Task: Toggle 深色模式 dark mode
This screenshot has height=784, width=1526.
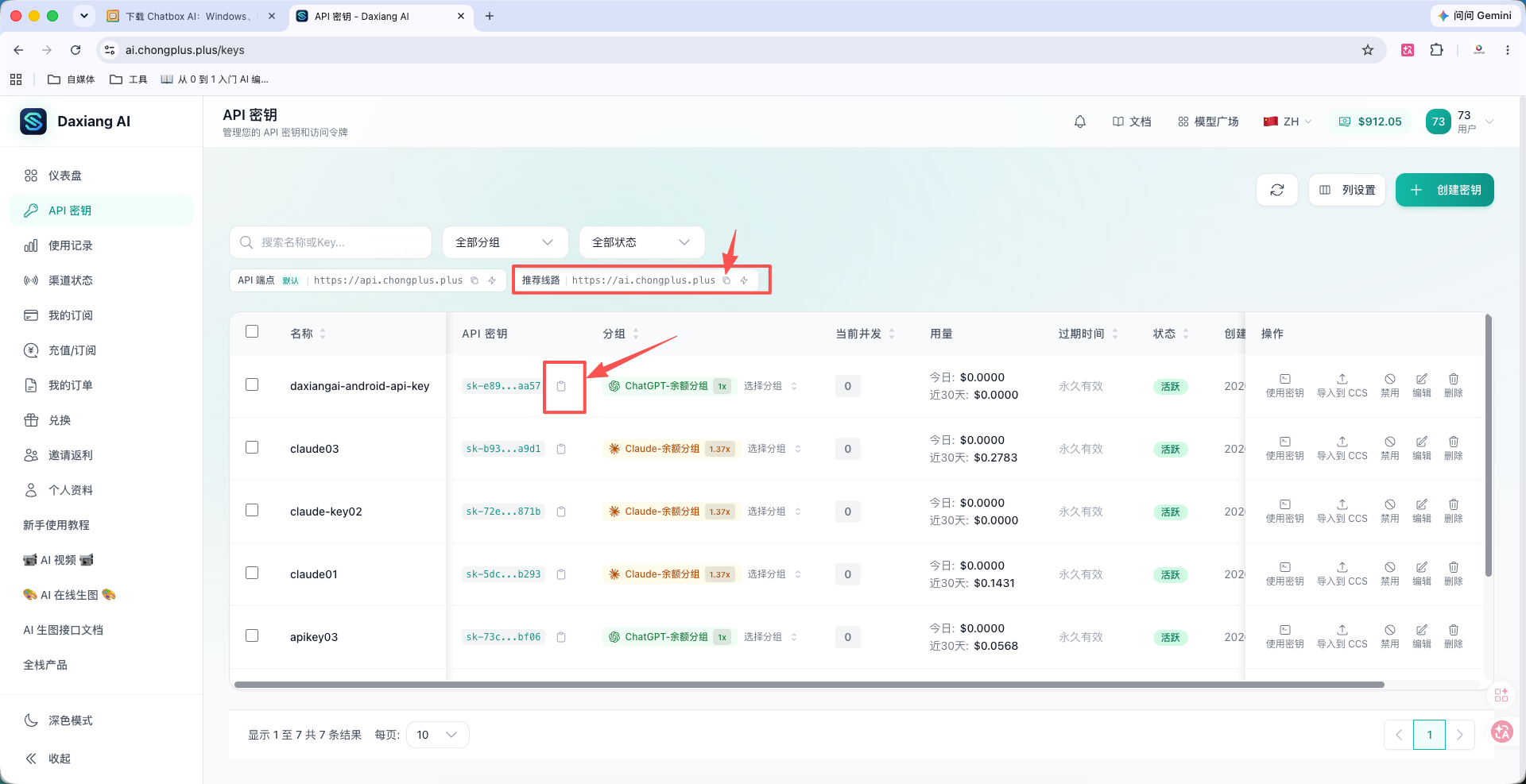Action: 101,720
